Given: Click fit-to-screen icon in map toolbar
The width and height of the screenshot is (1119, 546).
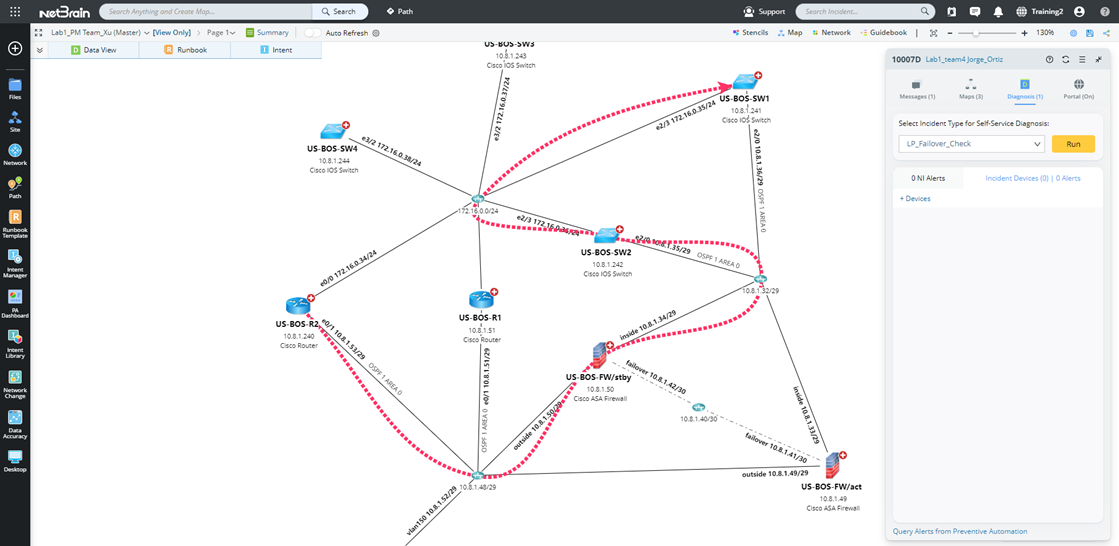Looking at the screenshot, I should pos(933,33).
